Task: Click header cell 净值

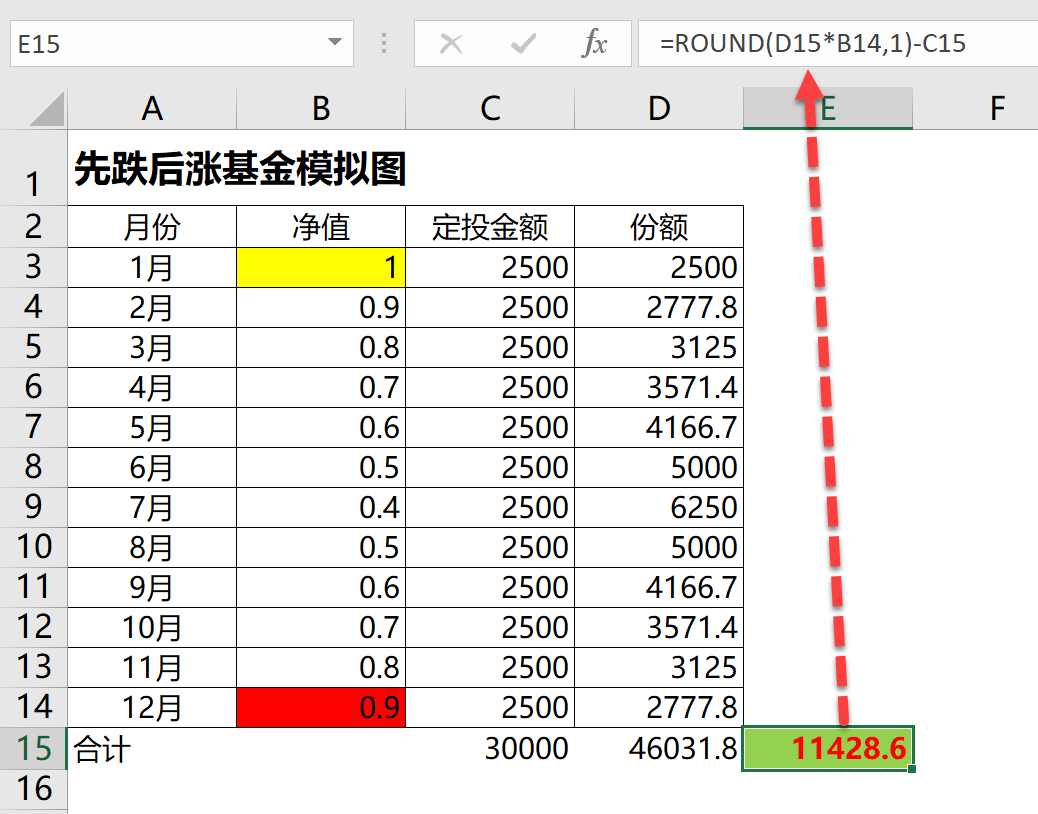Action: pyautogui.click(x=321, y=227)
